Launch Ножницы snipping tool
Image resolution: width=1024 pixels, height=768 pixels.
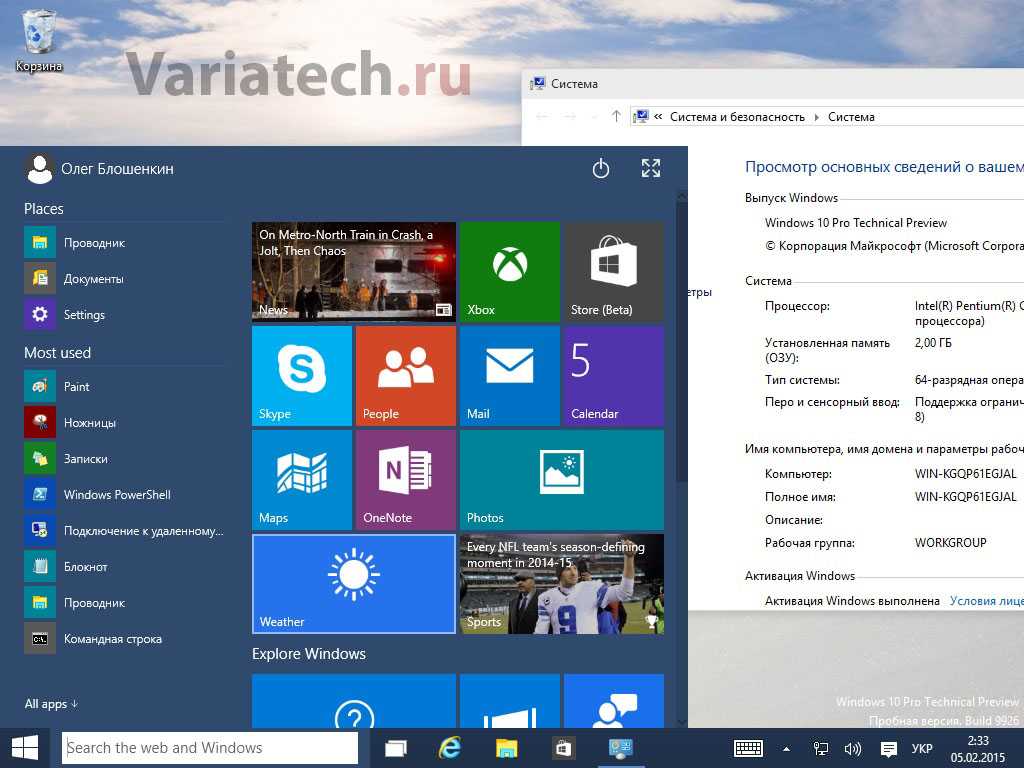(124, 422)
